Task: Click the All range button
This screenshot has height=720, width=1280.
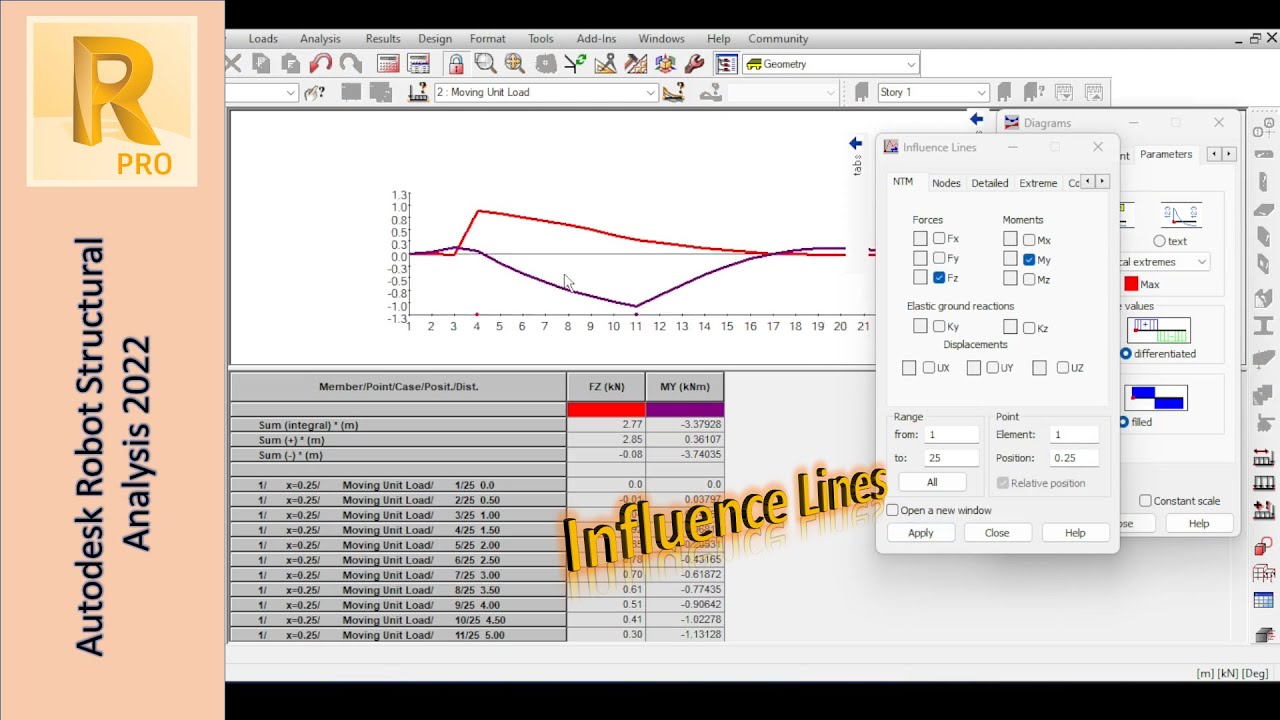Action: 932,482
